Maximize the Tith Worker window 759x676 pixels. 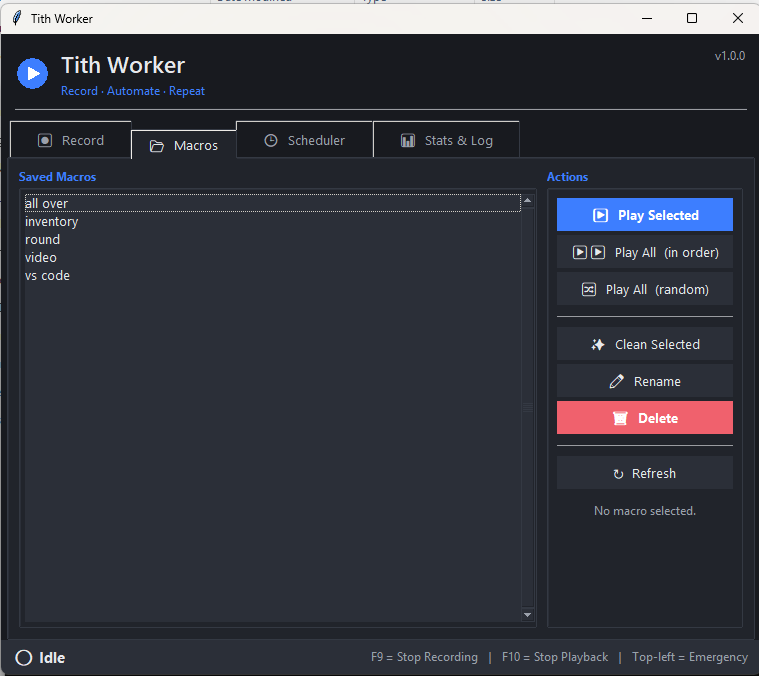[692, 18]
